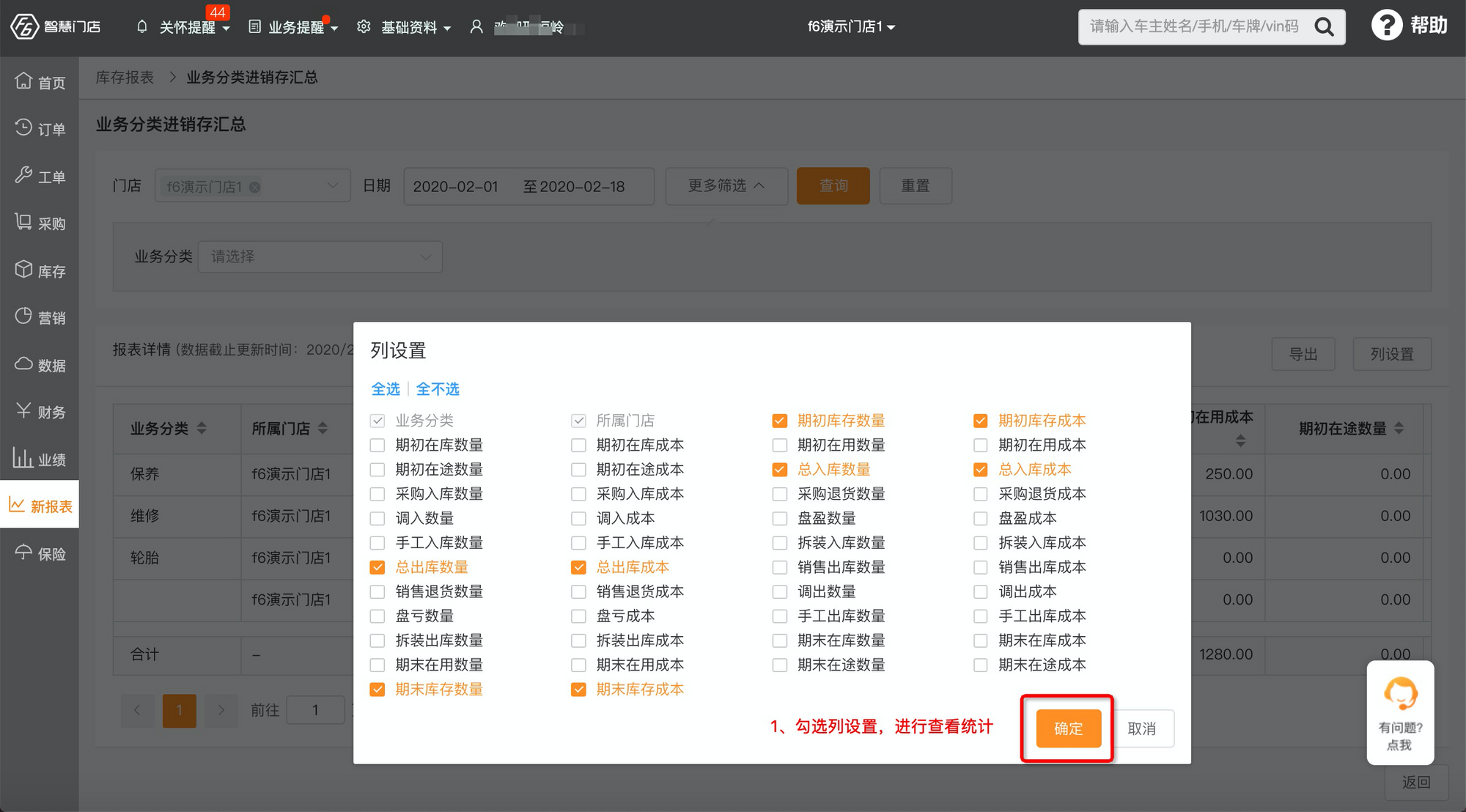Click the start date field 2020-02-01
This screenshot has width=1466, height=812.
[456, 187]
